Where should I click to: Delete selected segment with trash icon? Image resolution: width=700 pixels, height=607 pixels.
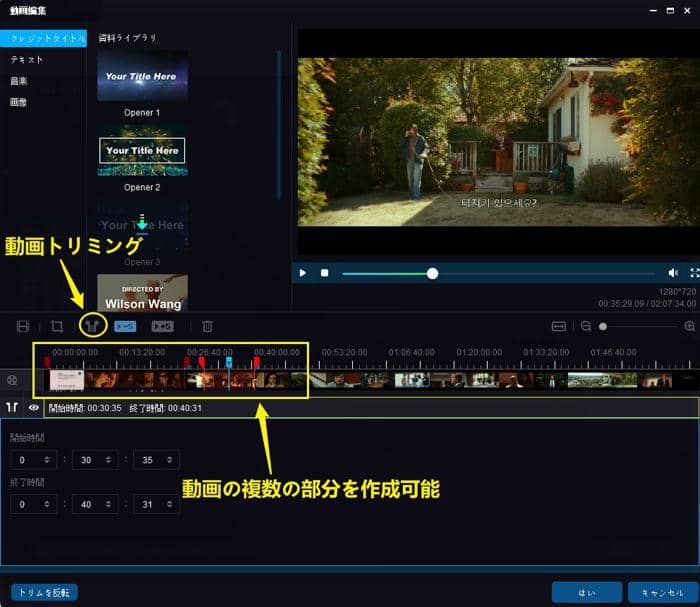(207, 326)
